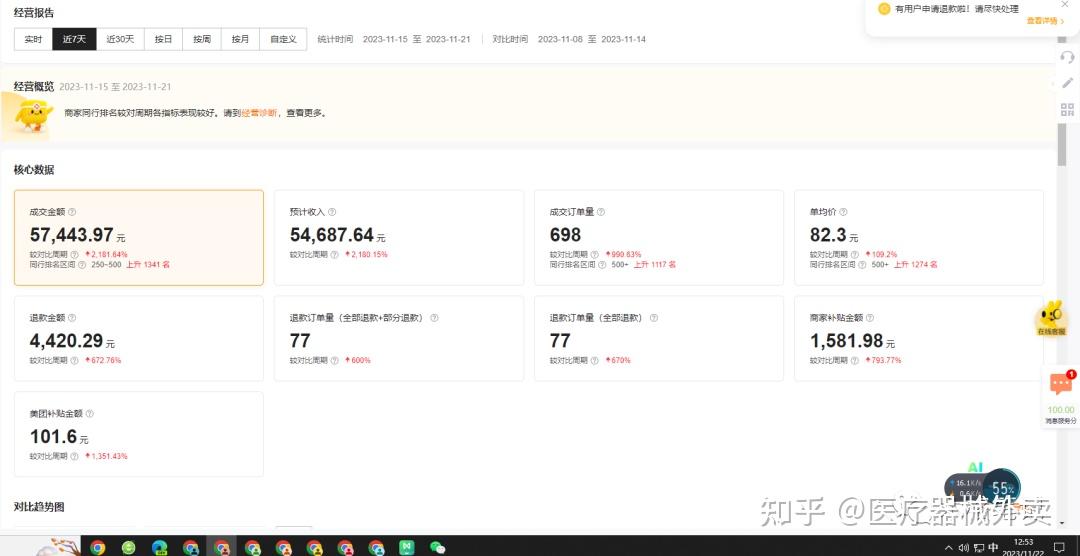Click the 1,581.98 subsidy value
This screenshot has height=556, width=1080.
click(847, 340)
